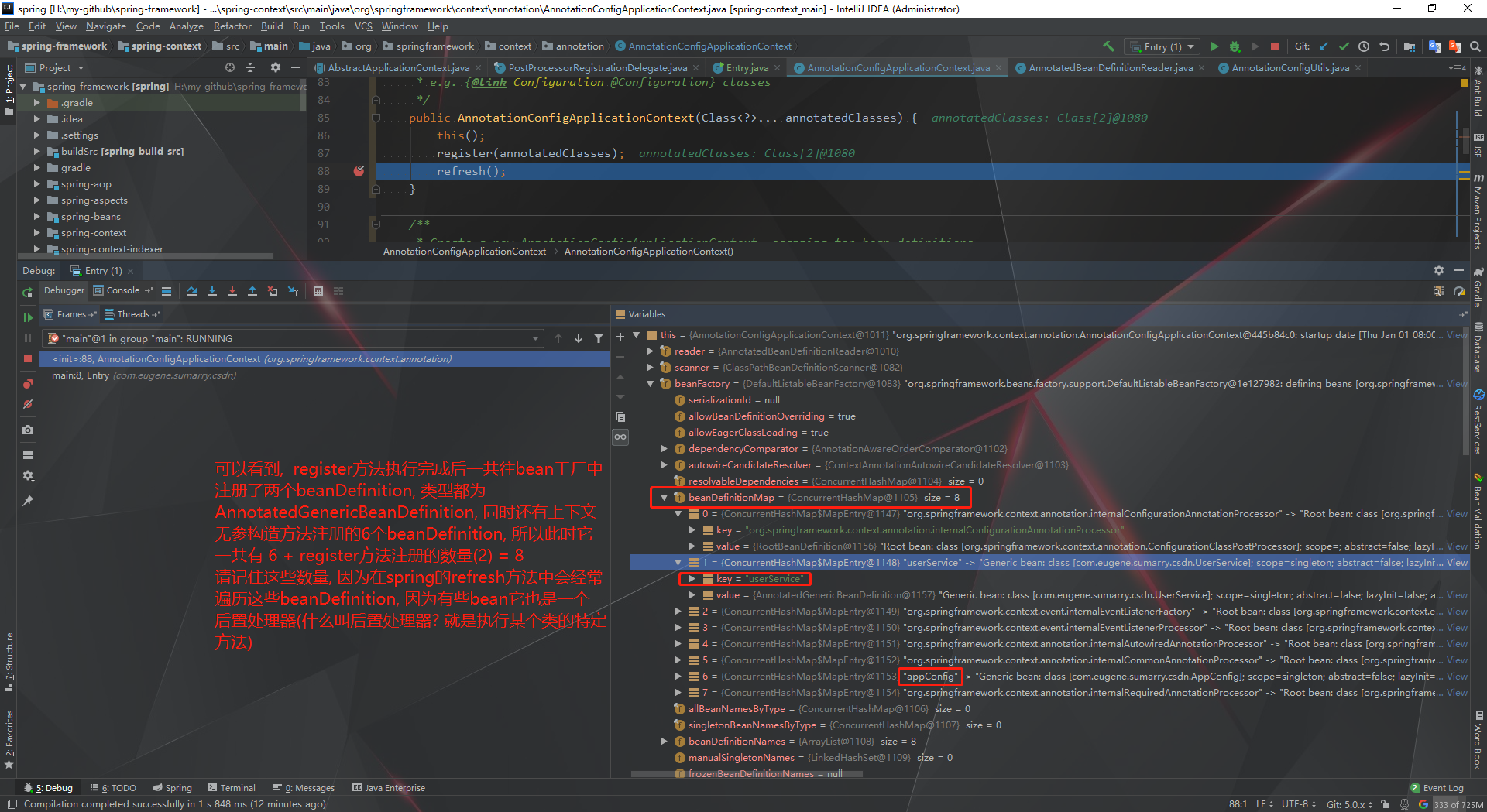The image size is (1487, 812).
Task: Toggle the breakpoint on line 88
Action: [x=359, y=171]
